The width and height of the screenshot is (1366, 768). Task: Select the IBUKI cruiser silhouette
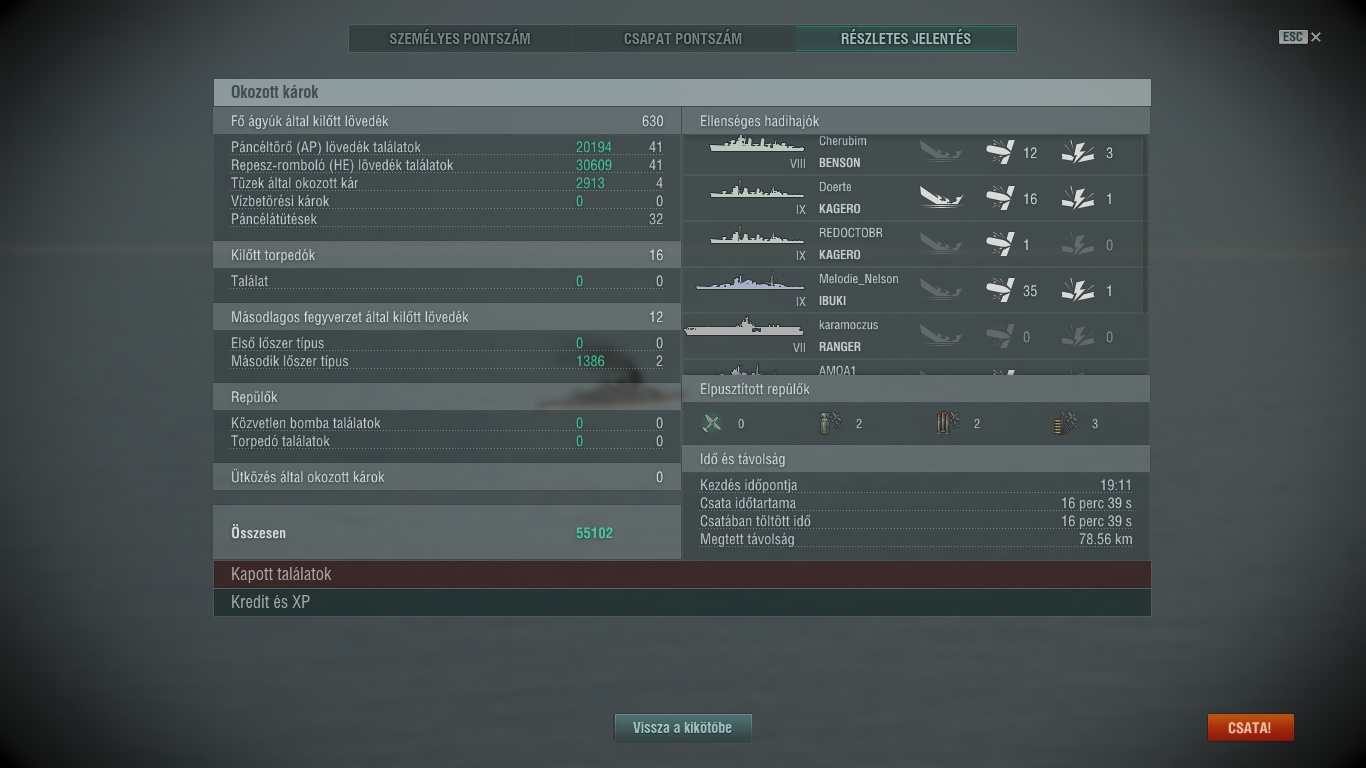(x=749, y=284)
